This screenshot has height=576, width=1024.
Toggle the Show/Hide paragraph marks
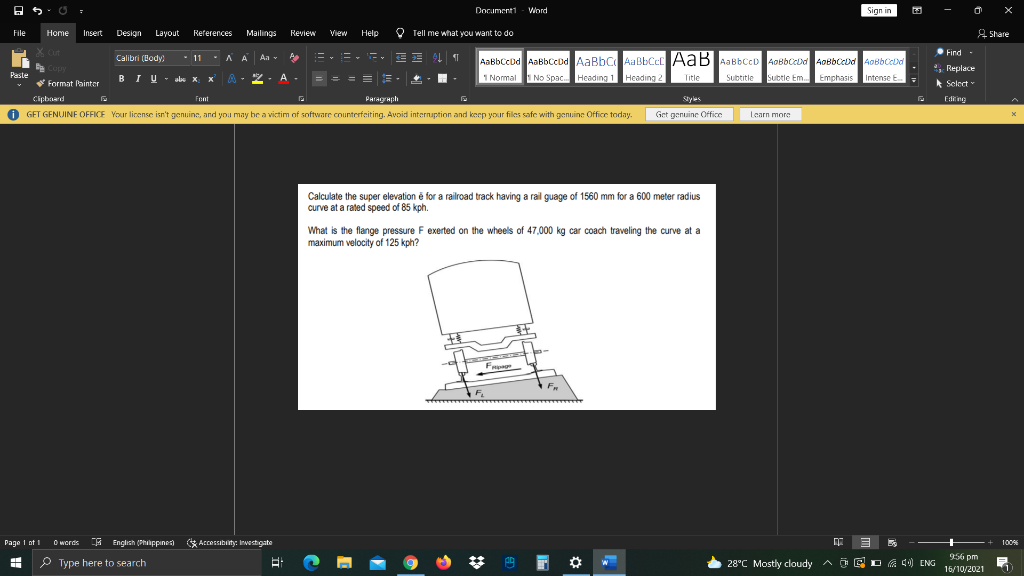tap(454, 58)
